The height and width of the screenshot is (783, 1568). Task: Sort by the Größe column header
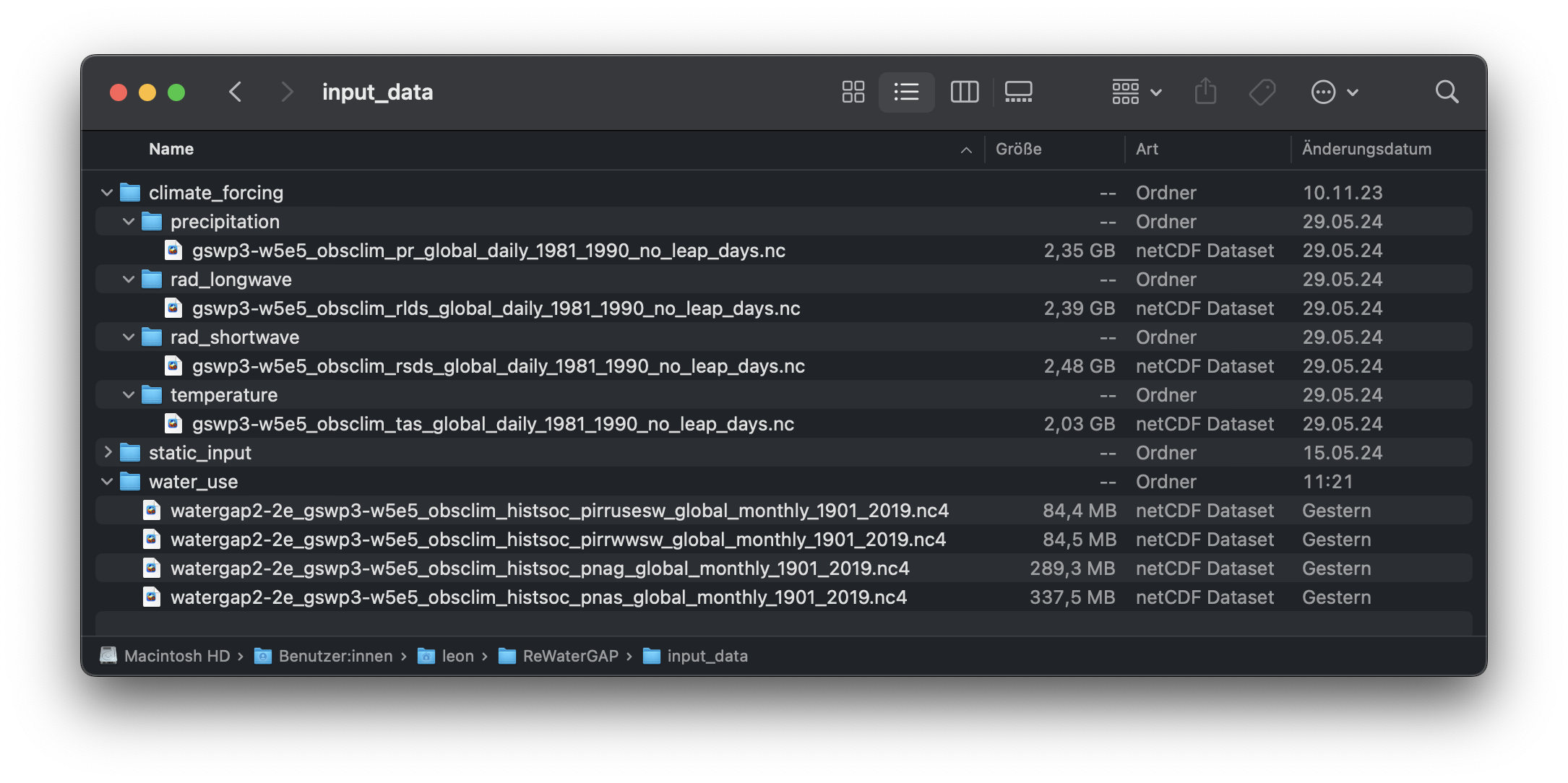(1019, 149)
